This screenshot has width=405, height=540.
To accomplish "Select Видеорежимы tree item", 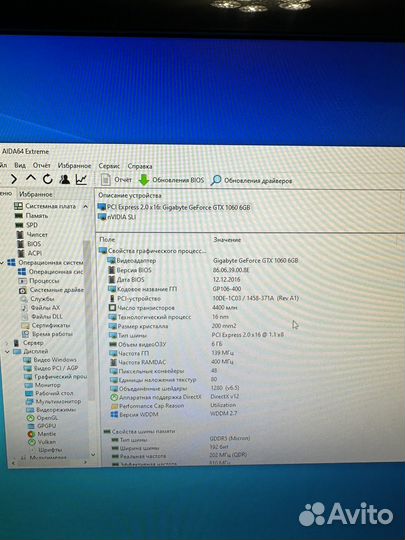I will coord(51,409).
